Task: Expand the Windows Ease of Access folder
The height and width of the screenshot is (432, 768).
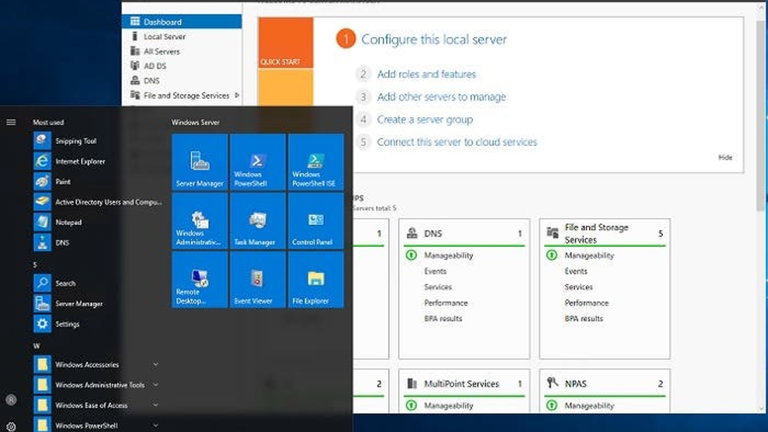Action: pyautogui.click(x=97, y=405)
